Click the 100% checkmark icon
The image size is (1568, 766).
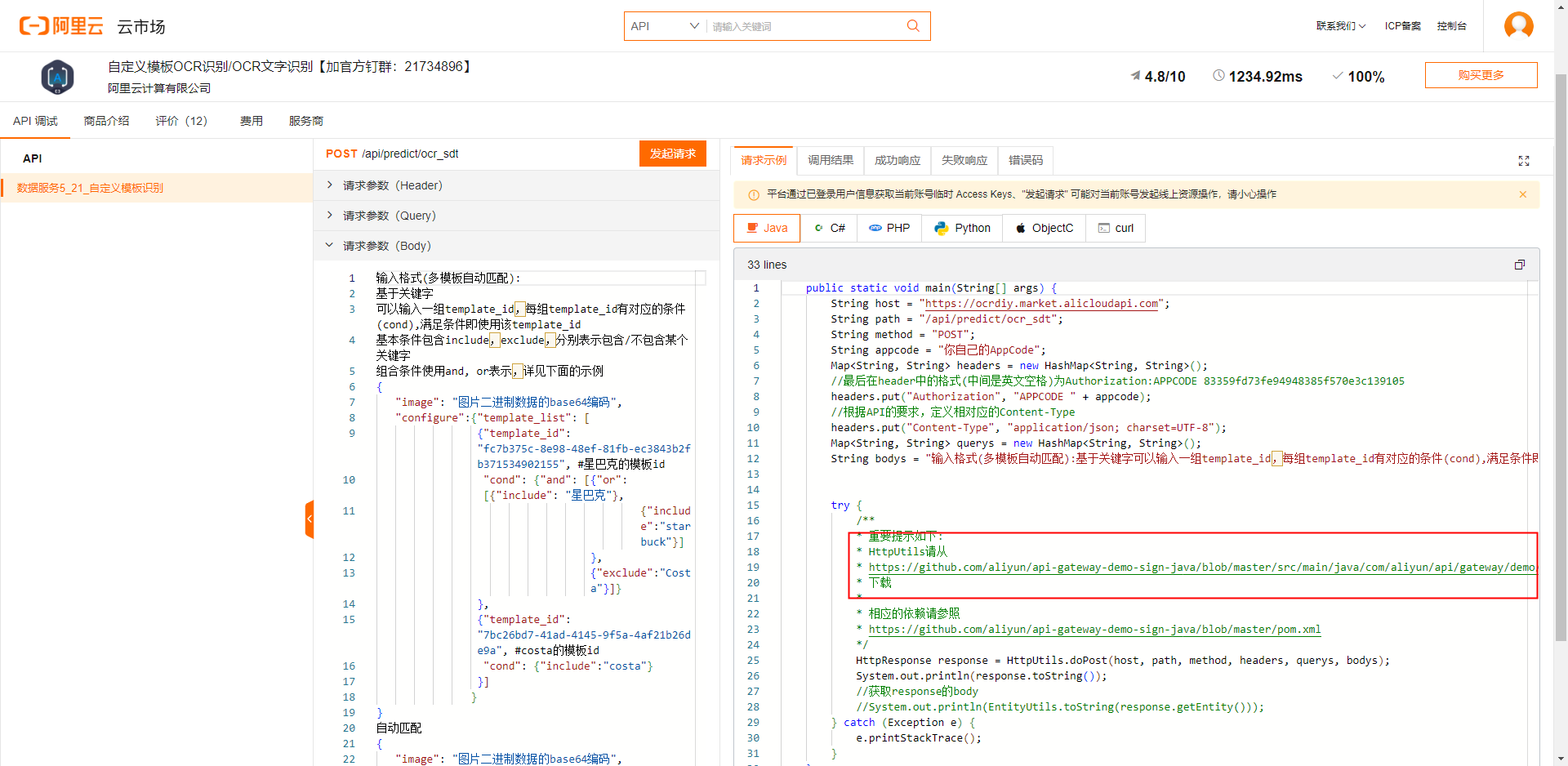coord(1338,76)
